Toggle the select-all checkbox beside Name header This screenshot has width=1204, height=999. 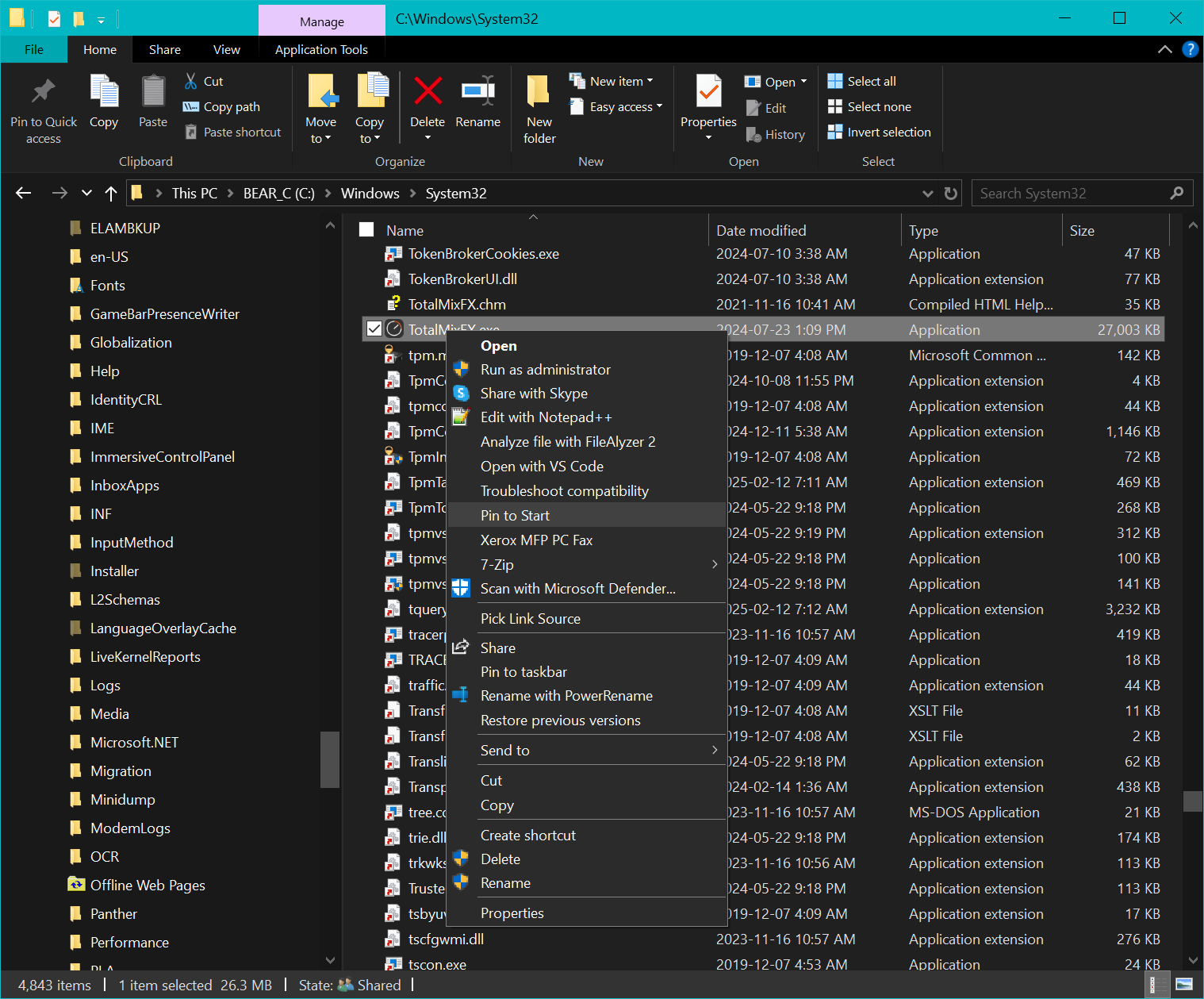pyautogui.click(x=366, y=230)
